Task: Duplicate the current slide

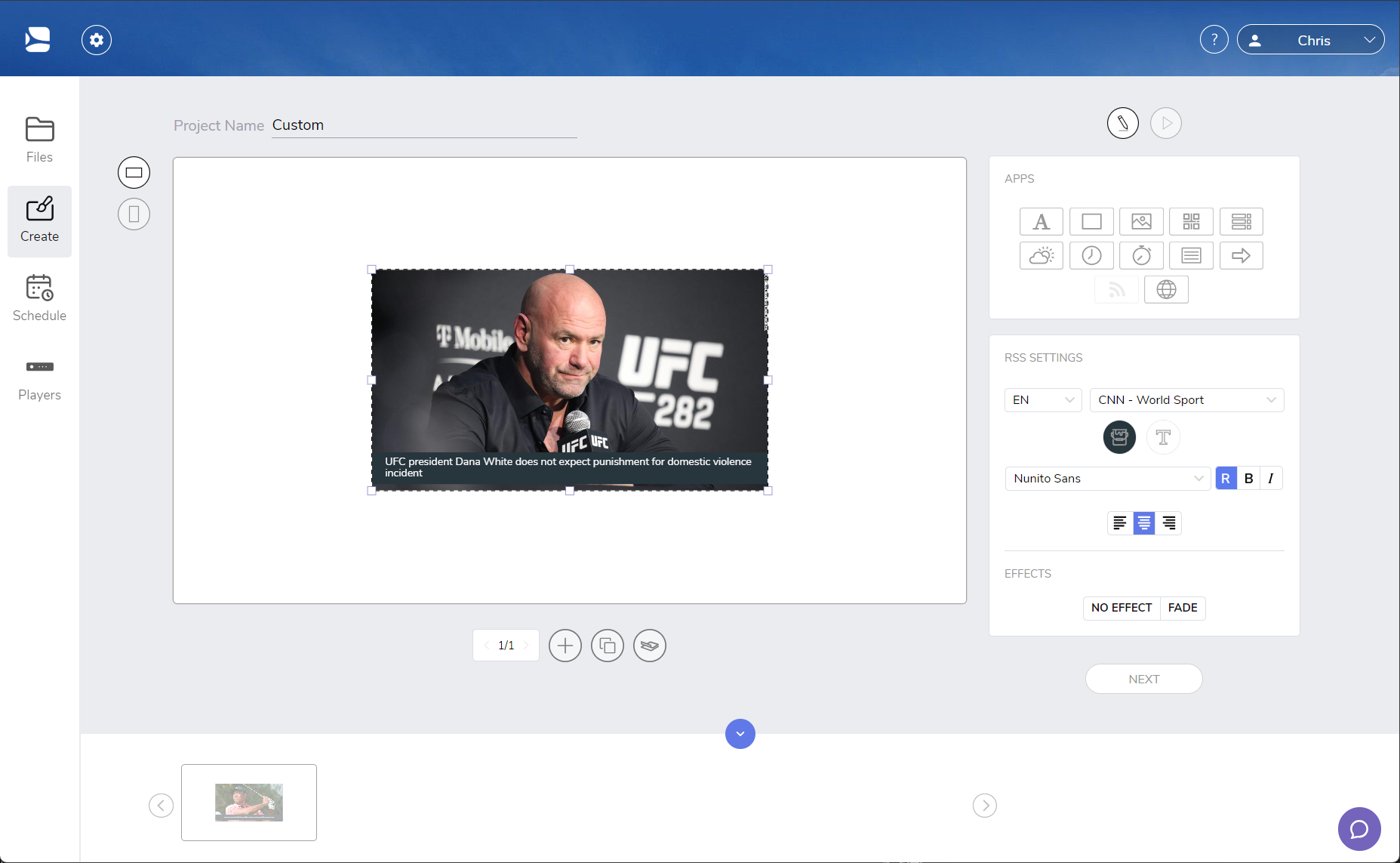Action: pyautogui.click(x=607, y=646)
